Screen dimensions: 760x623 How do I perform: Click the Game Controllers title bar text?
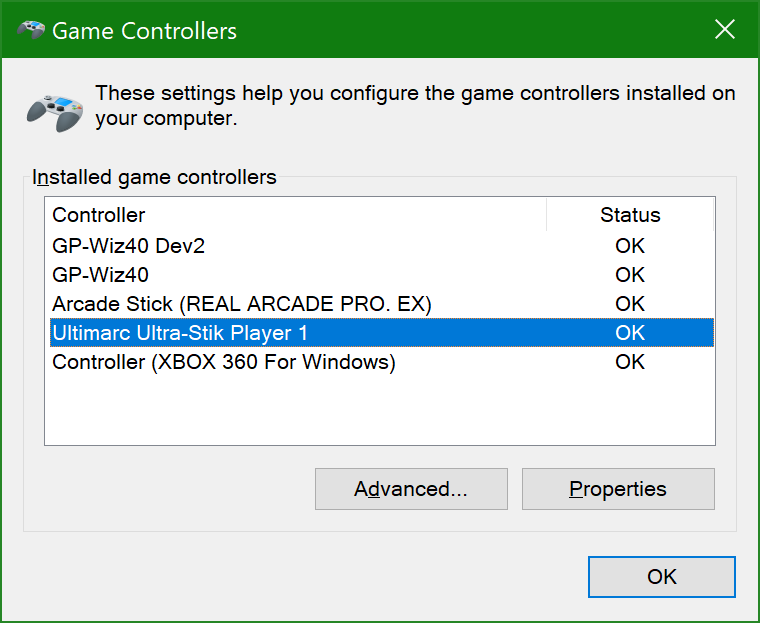[144, 31]
